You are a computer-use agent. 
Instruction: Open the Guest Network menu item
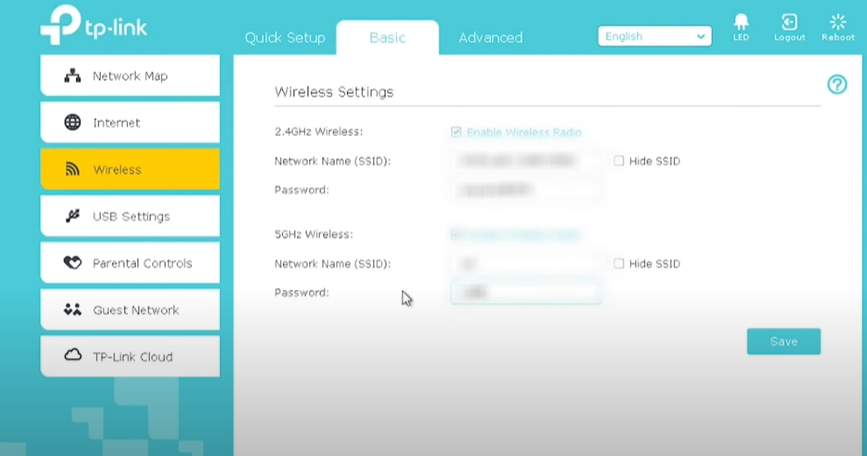tap(130, 310)
